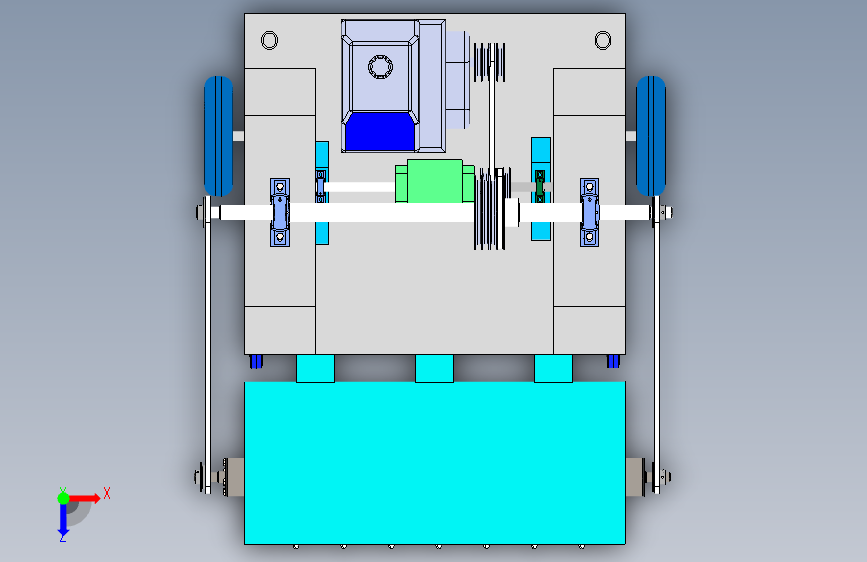Click the blue Z axis of the triad

coord(63,519)
